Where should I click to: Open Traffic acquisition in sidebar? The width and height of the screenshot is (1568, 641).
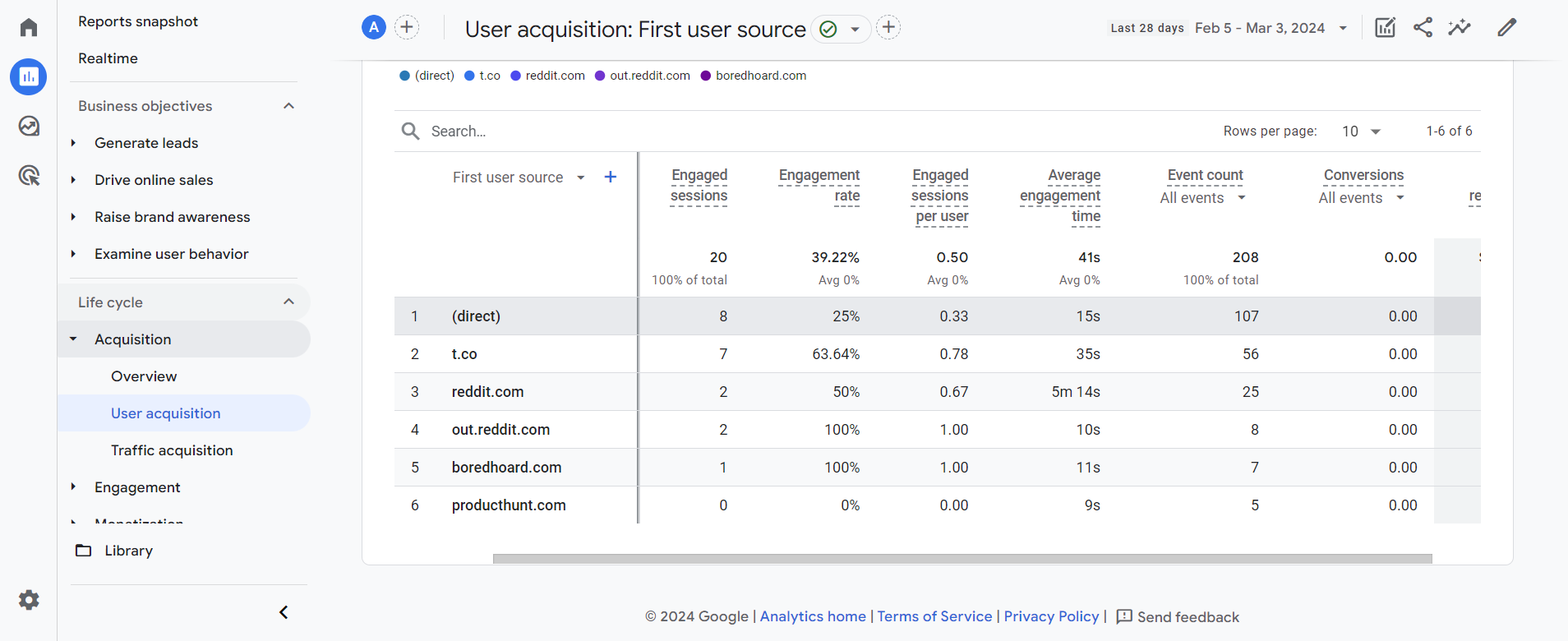click(x=172, y=450)
